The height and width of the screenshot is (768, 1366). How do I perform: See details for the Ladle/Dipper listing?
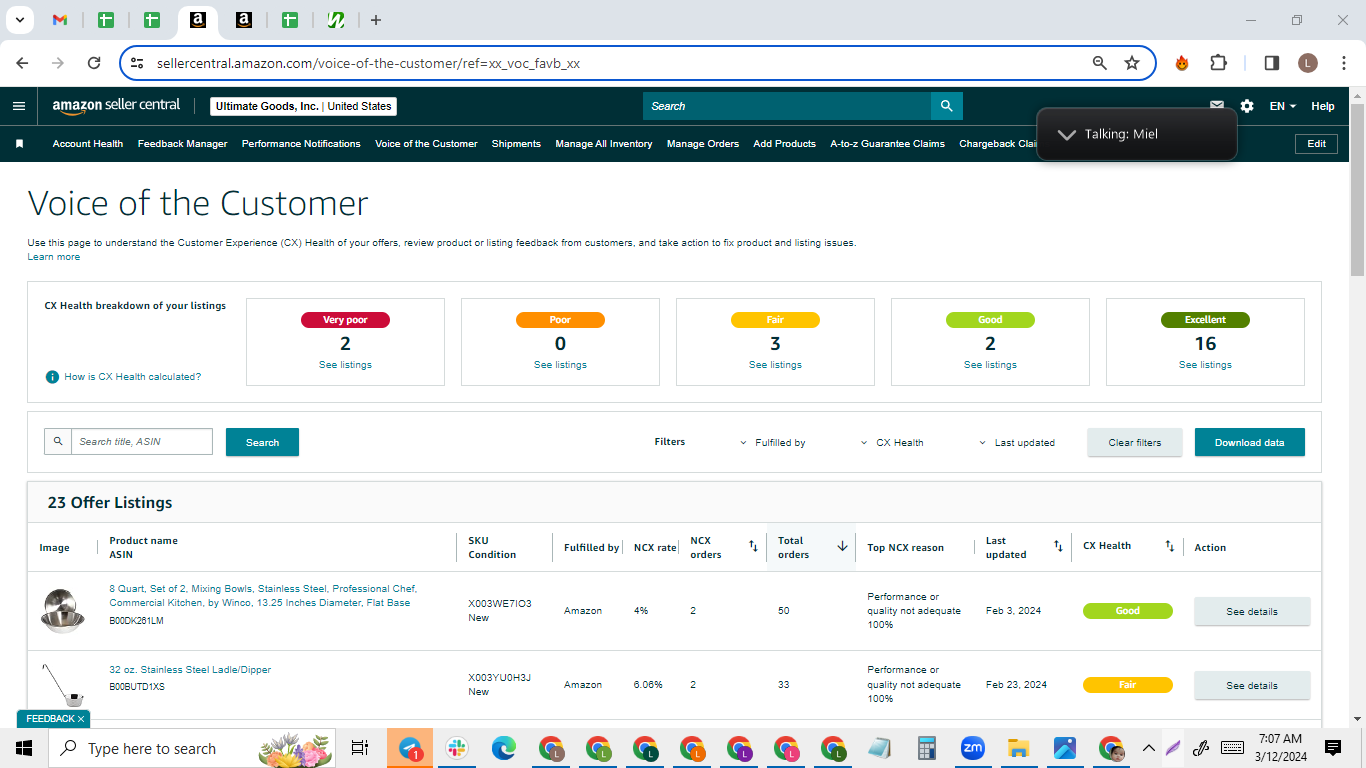click(x=1252, y=685)
